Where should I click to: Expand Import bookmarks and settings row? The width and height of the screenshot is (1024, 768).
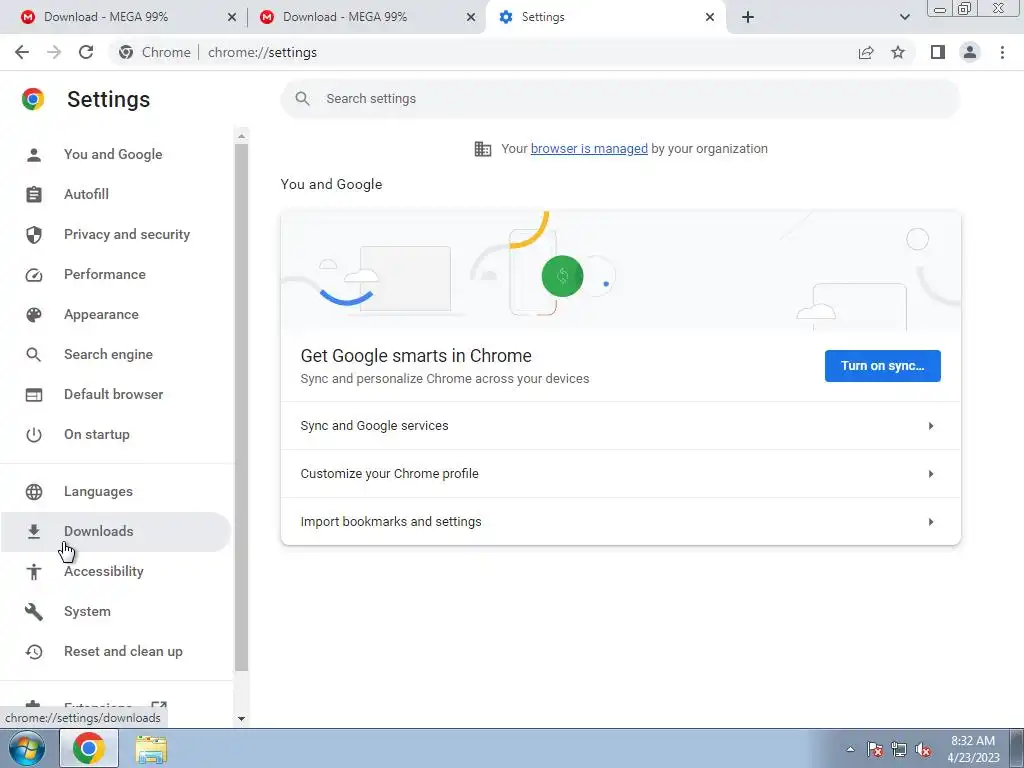tap(620, 522)
